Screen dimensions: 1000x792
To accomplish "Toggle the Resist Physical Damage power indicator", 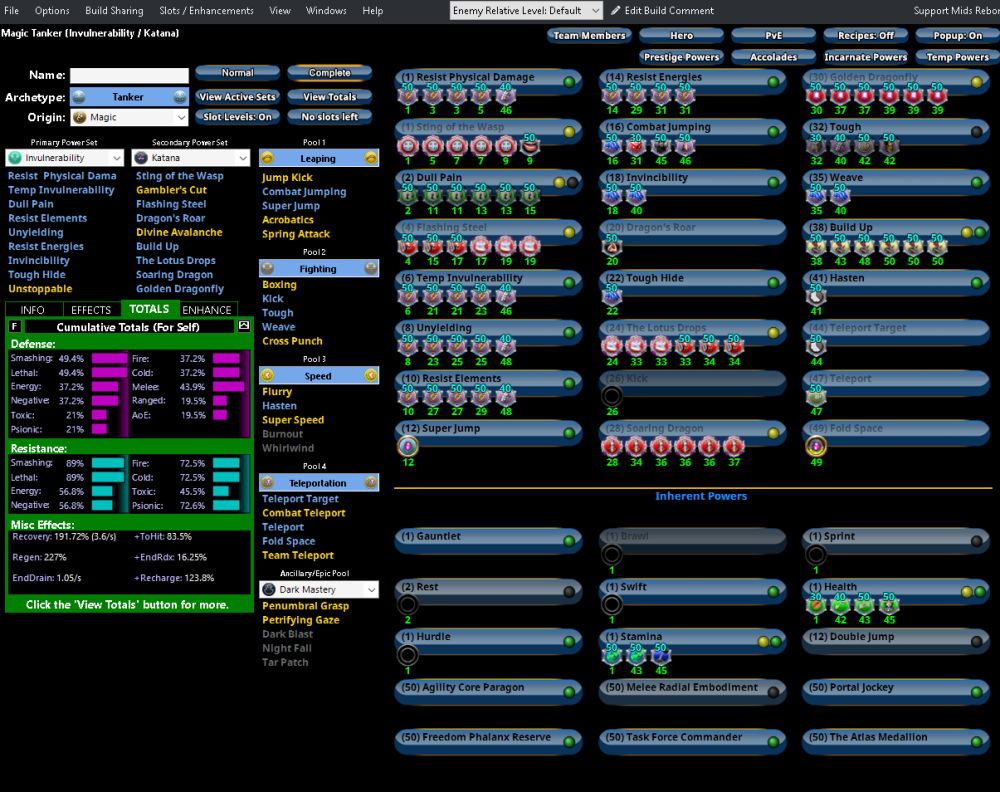I will pos(569,82).
